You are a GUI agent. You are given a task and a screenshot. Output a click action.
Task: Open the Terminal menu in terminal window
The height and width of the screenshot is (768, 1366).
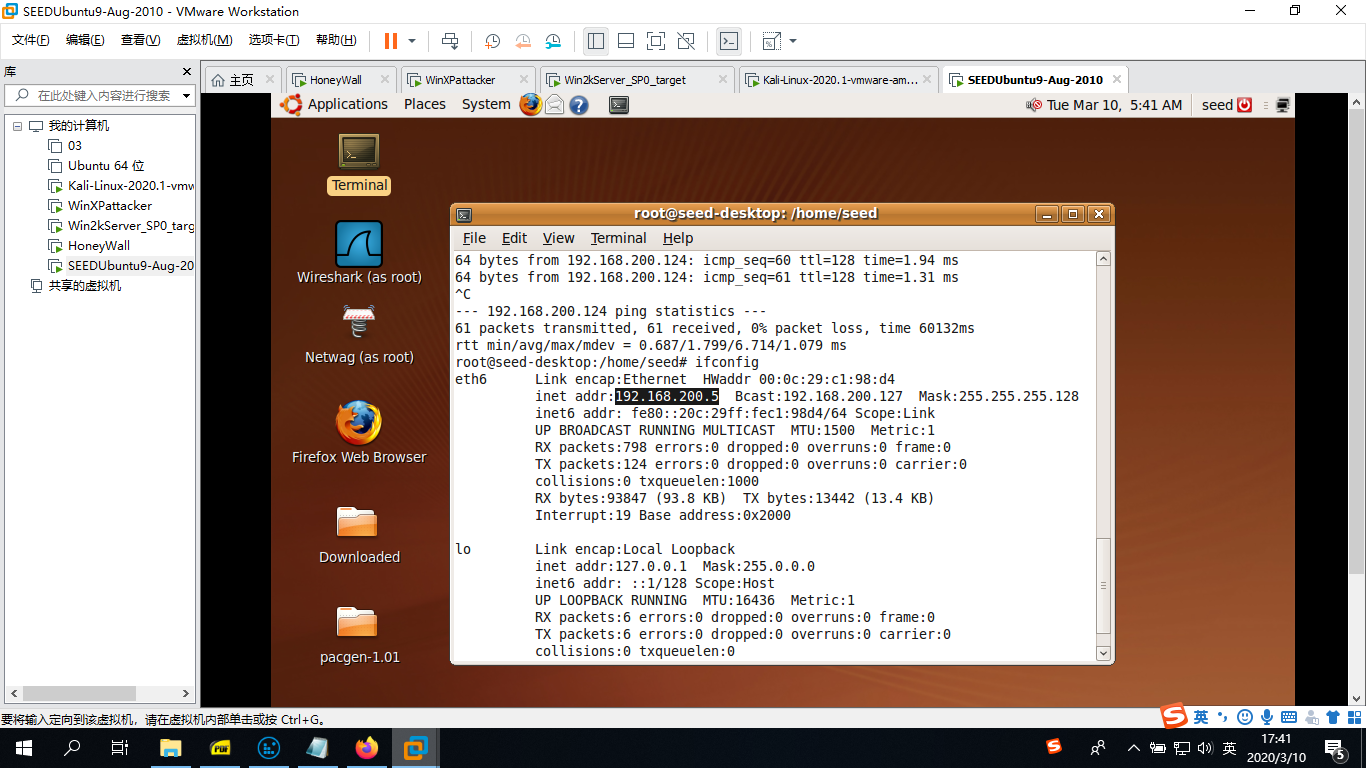618,238
